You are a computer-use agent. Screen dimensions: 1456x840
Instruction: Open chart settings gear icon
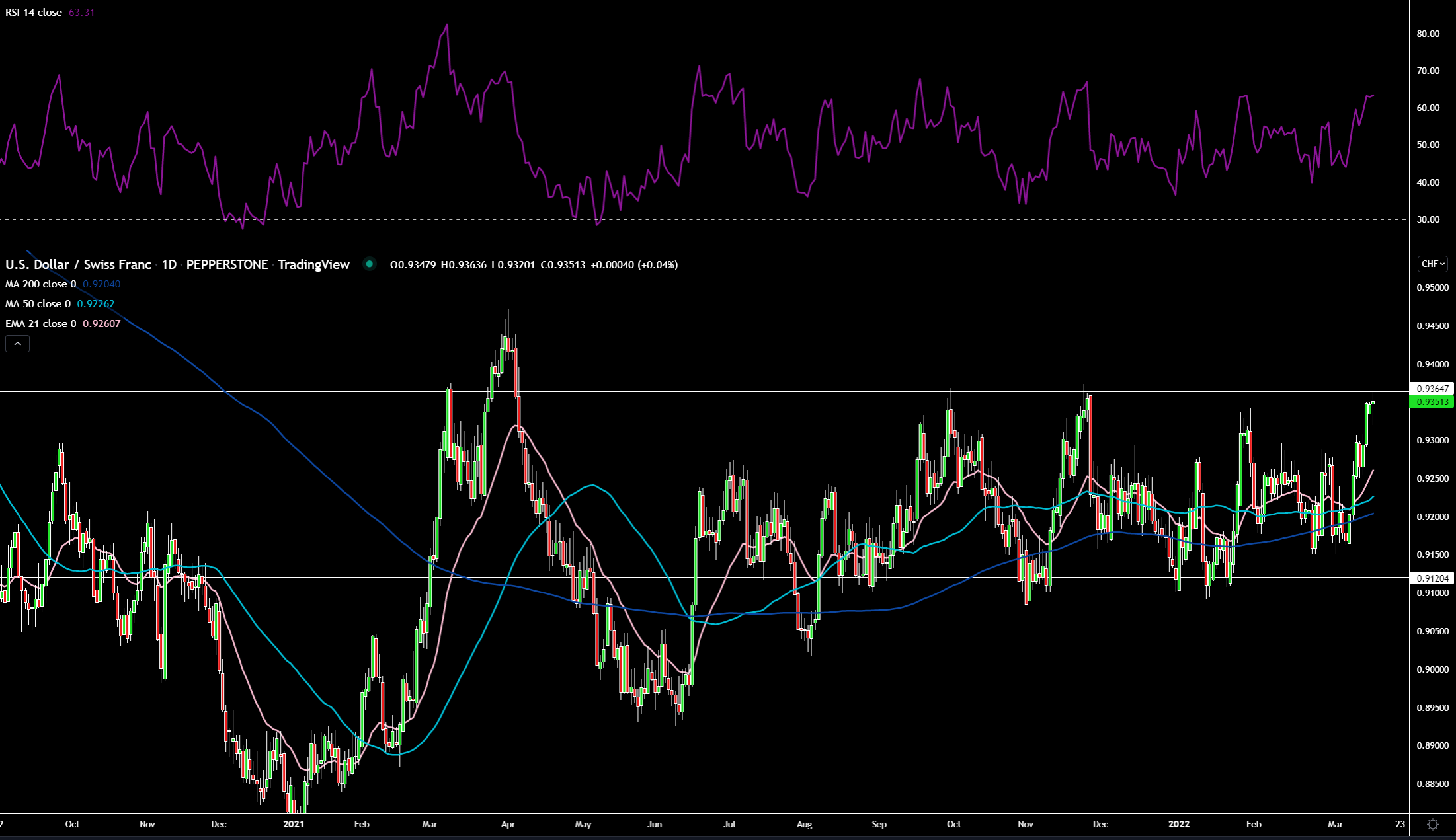point(1433,824)
